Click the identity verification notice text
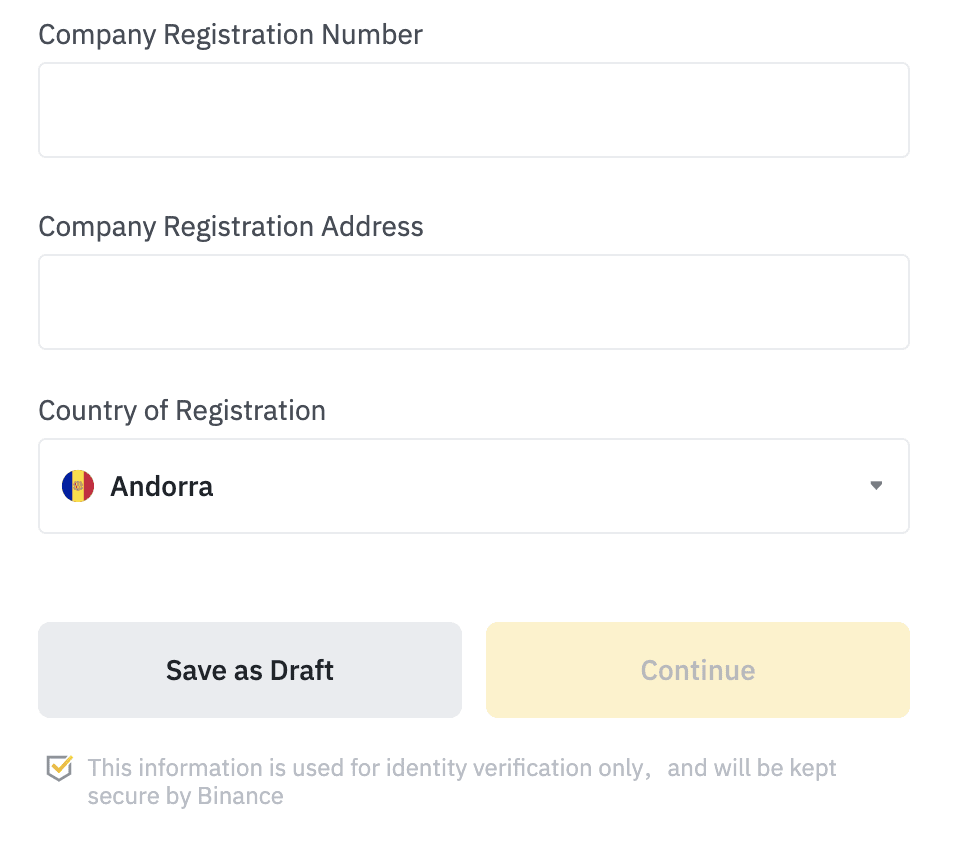This screenshot has width=978, height=852. pyautogui.click(x=462, y=782)
